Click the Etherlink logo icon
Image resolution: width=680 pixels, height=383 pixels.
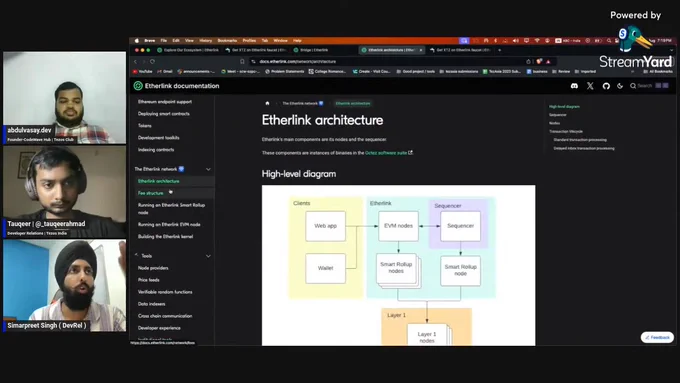click(138, 86)
